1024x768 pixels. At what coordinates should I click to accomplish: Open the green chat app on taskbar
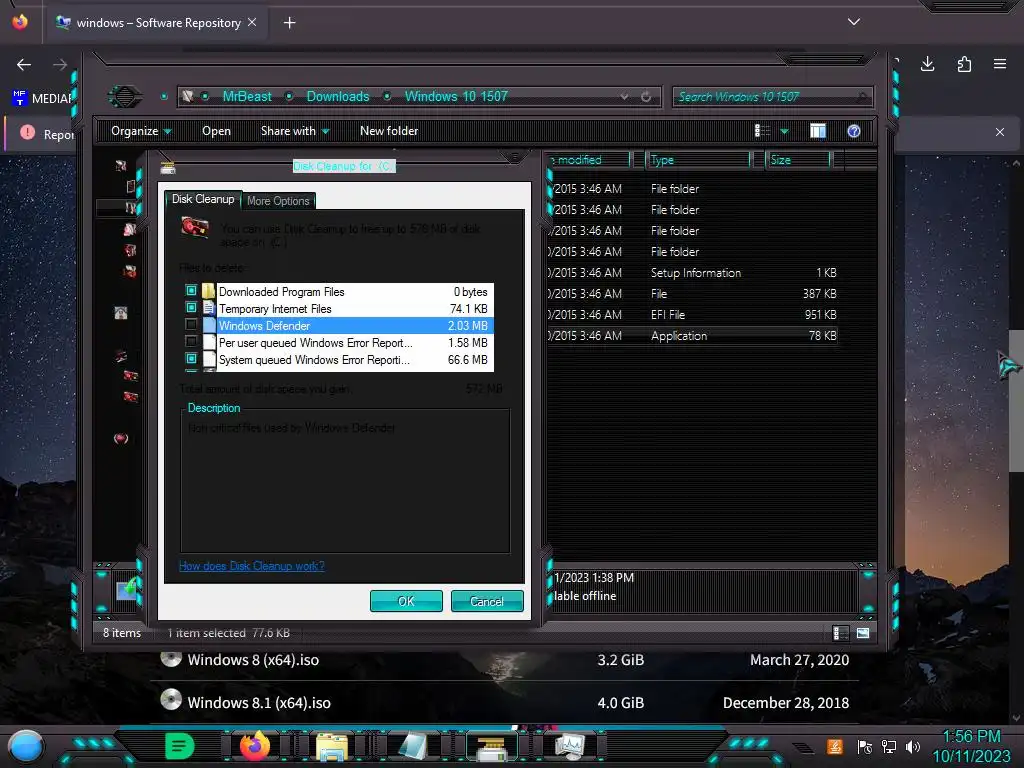coord(180,746)
